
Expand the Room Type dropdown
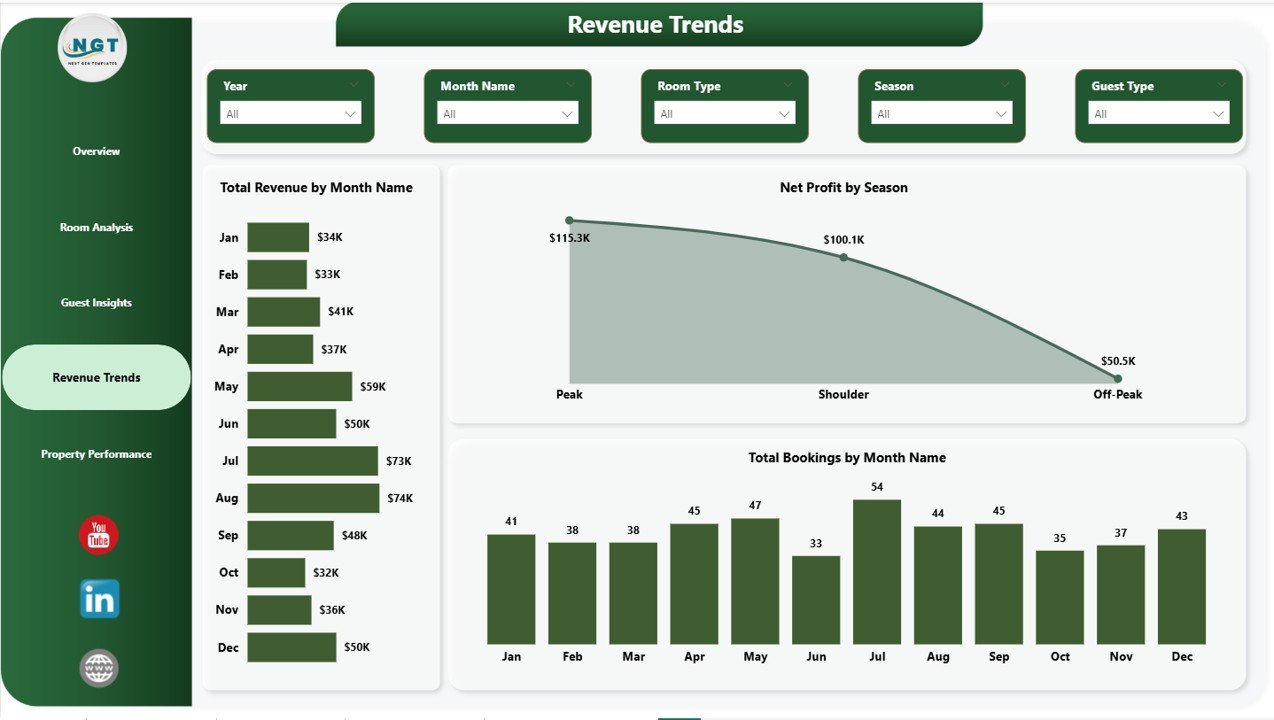724,114
